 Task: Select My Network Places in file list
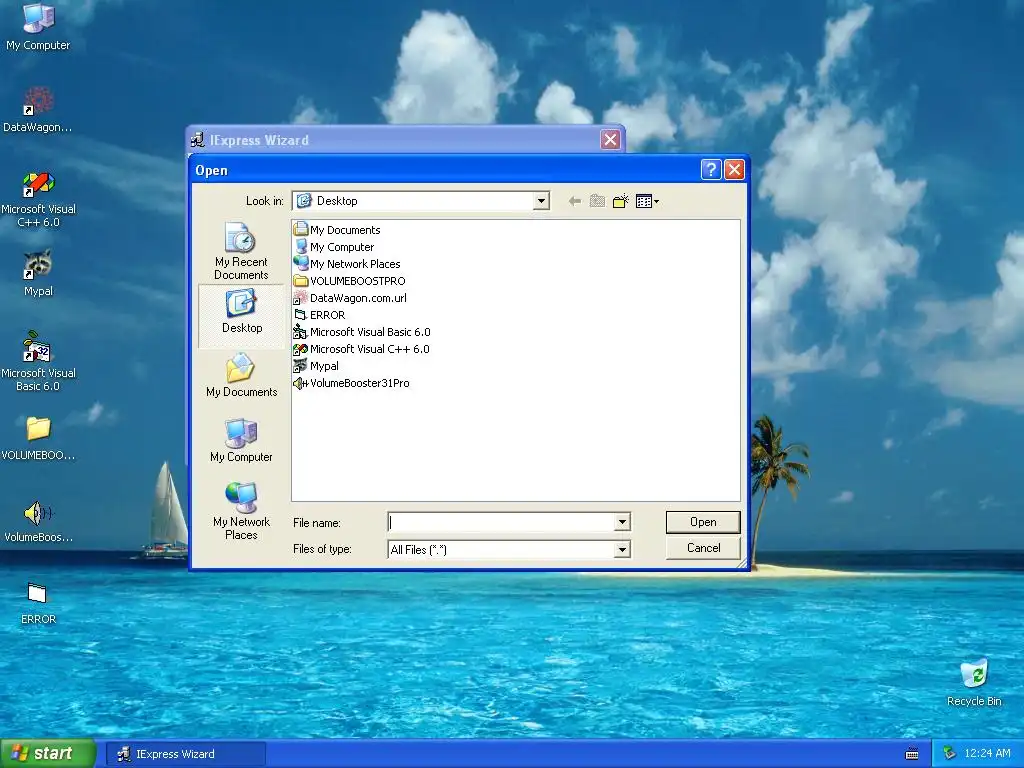pyautogui.click(x=347, y=264)
